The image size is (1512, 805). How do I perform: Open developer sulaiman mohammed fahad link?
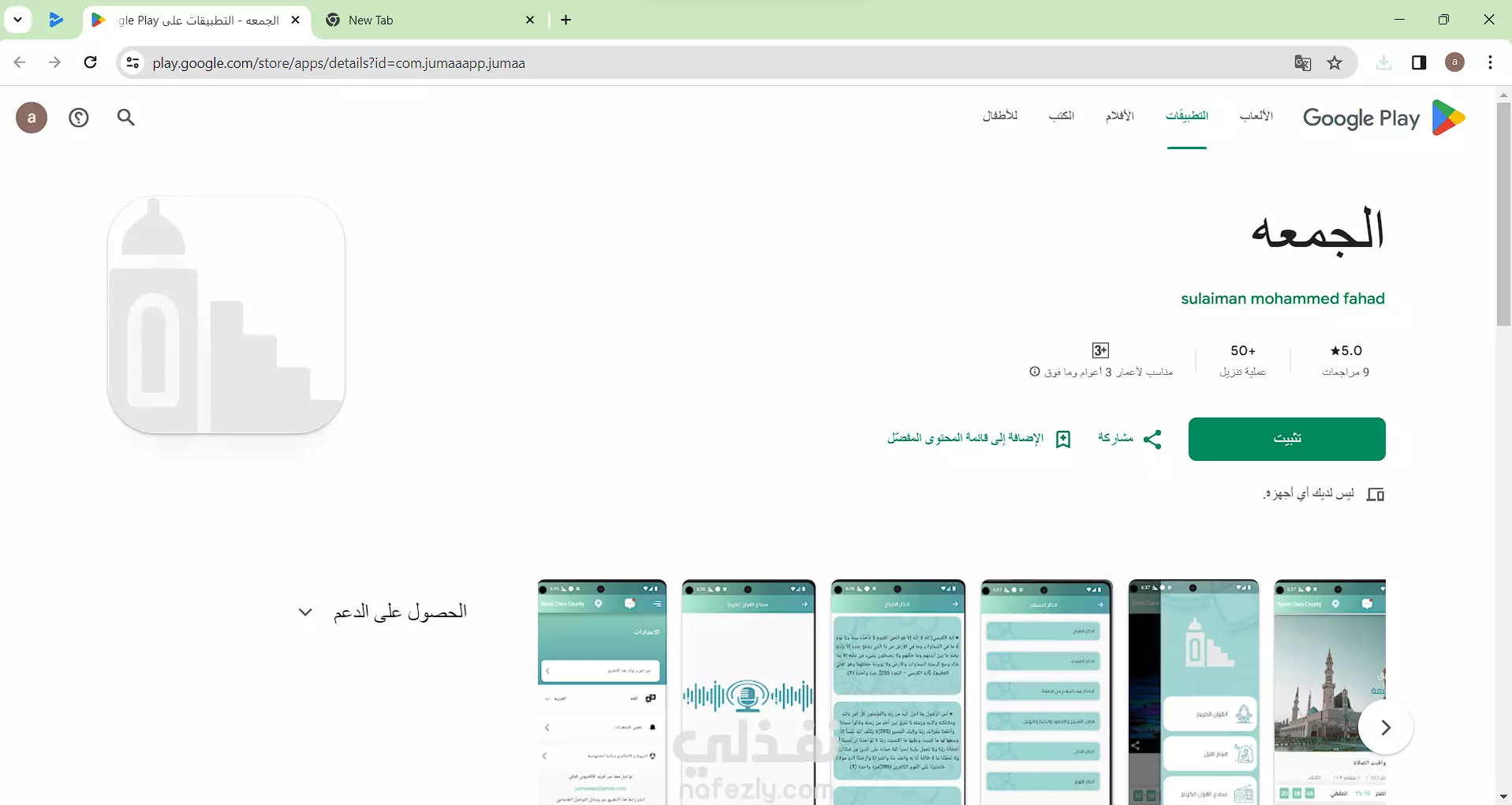(x=1282, y=299)
